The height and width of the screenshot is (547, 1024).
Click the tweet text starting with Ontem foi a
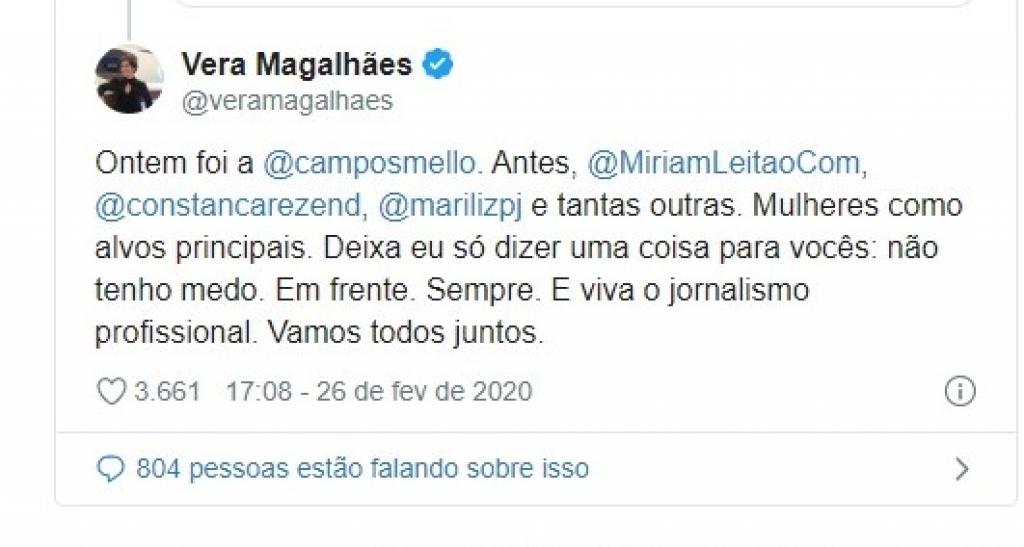click(529, 248)
